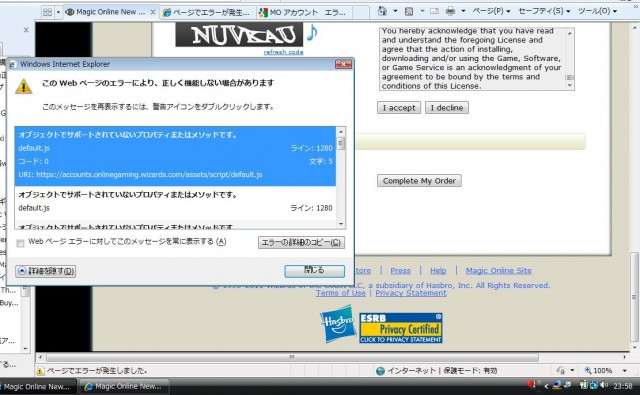Click the warning icon in status bar
The image size is (640, 395).
click(x=40, y=371)
